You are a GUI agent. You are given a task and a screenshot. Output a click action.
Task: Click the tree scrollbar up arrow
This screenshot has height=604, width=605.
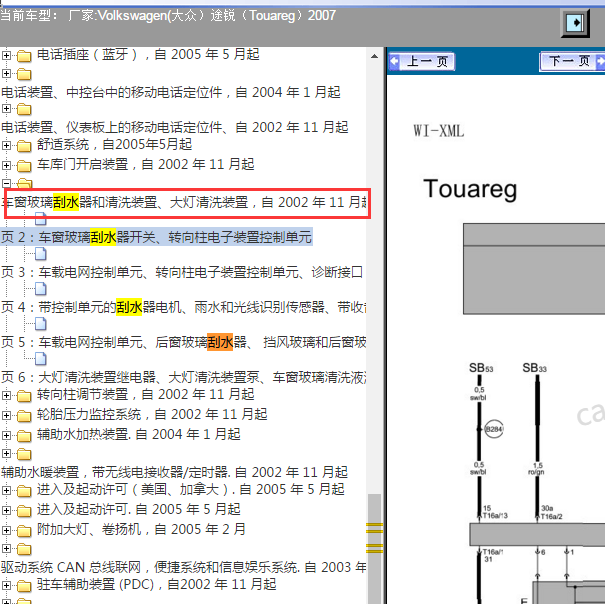coord(374,56)
